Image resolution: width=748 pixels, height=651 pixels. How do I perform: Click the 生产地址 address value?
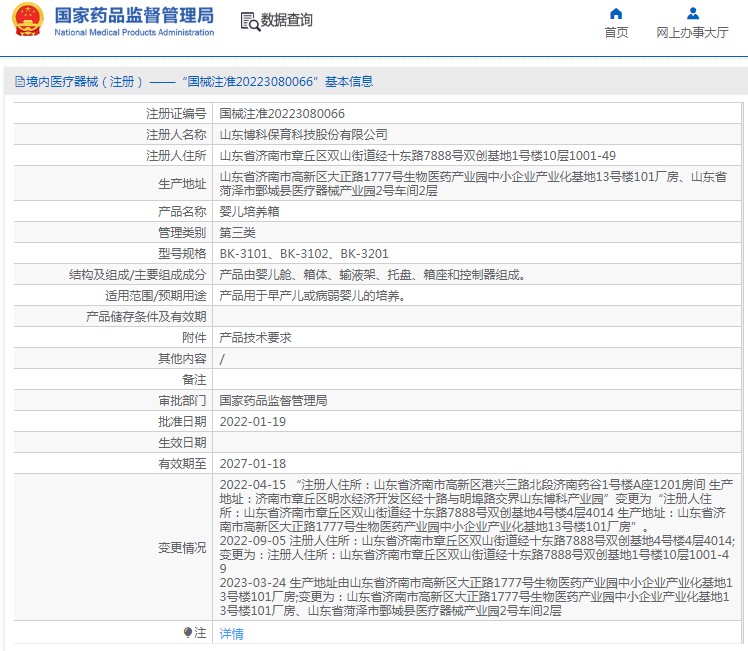[x=473, y=184]
